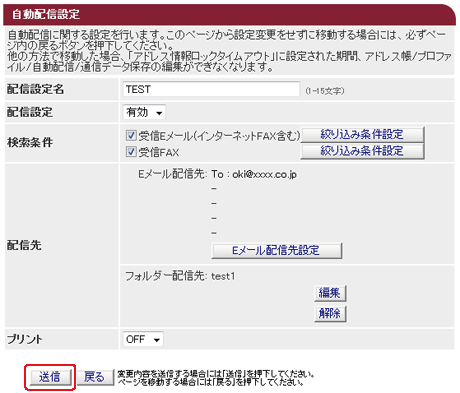This screenshot has width=460, height=393.
Task: Open the Eメール配信先設定 button
Action: click(x=277, y=250)
